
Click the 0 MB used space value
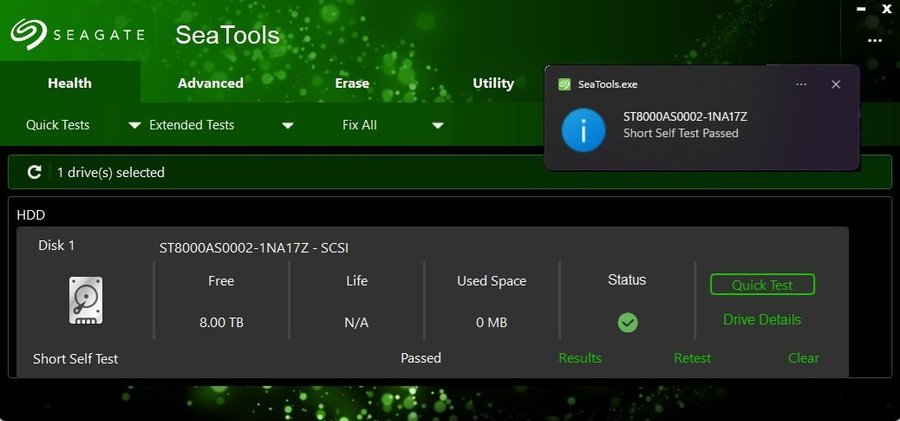click(491, 323)
